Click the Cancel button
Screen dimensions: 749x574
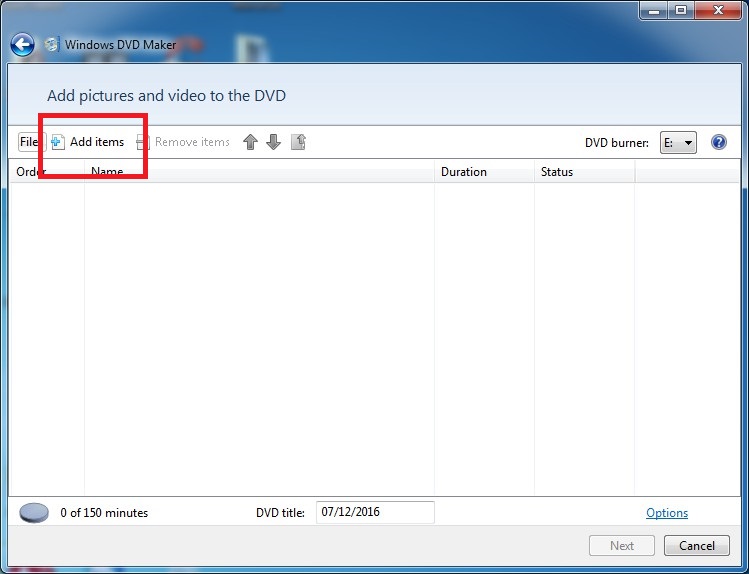click(697, 545)
